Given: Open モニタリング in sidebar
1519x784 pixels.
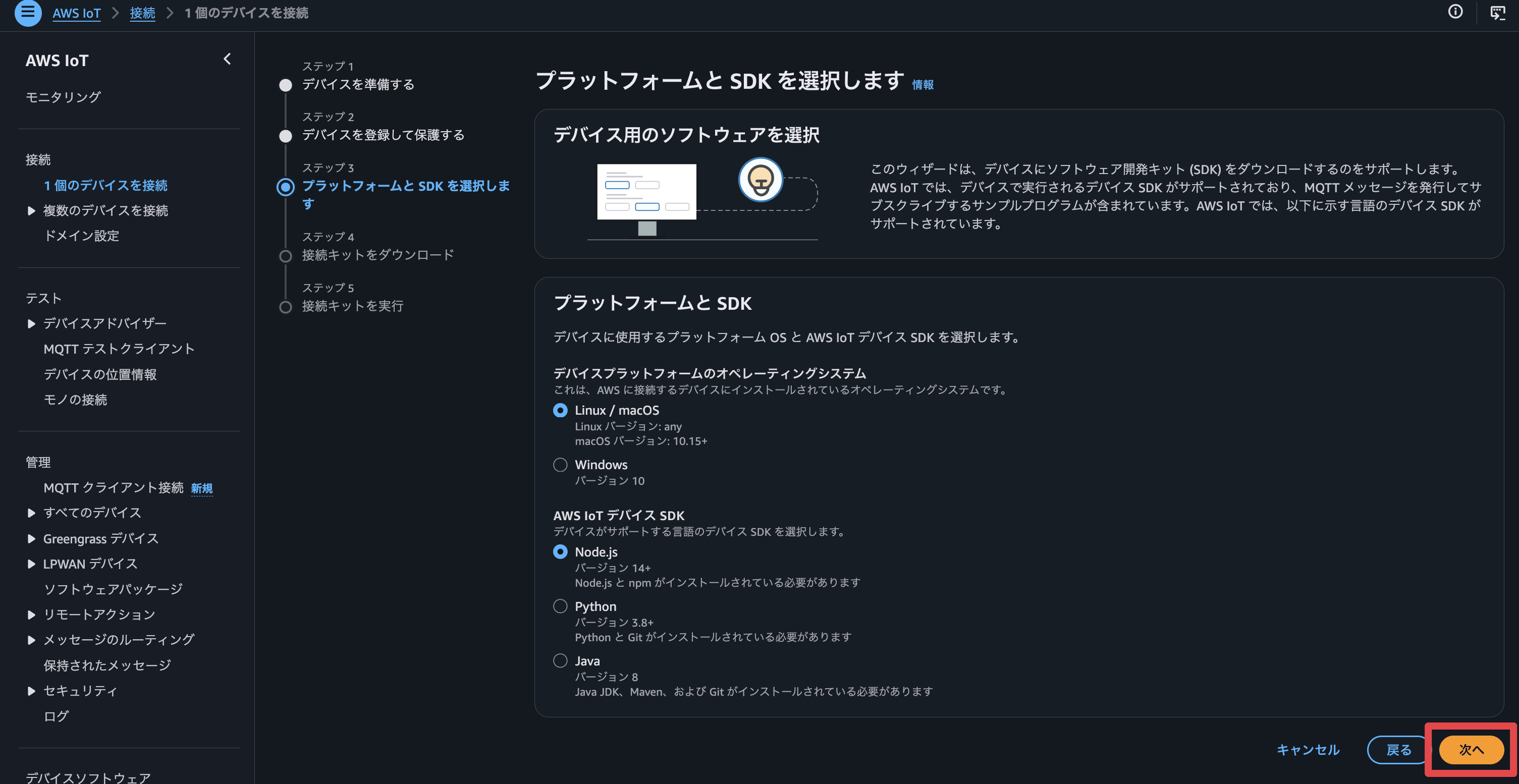Looking at the screenshot, I should (63, 97).
